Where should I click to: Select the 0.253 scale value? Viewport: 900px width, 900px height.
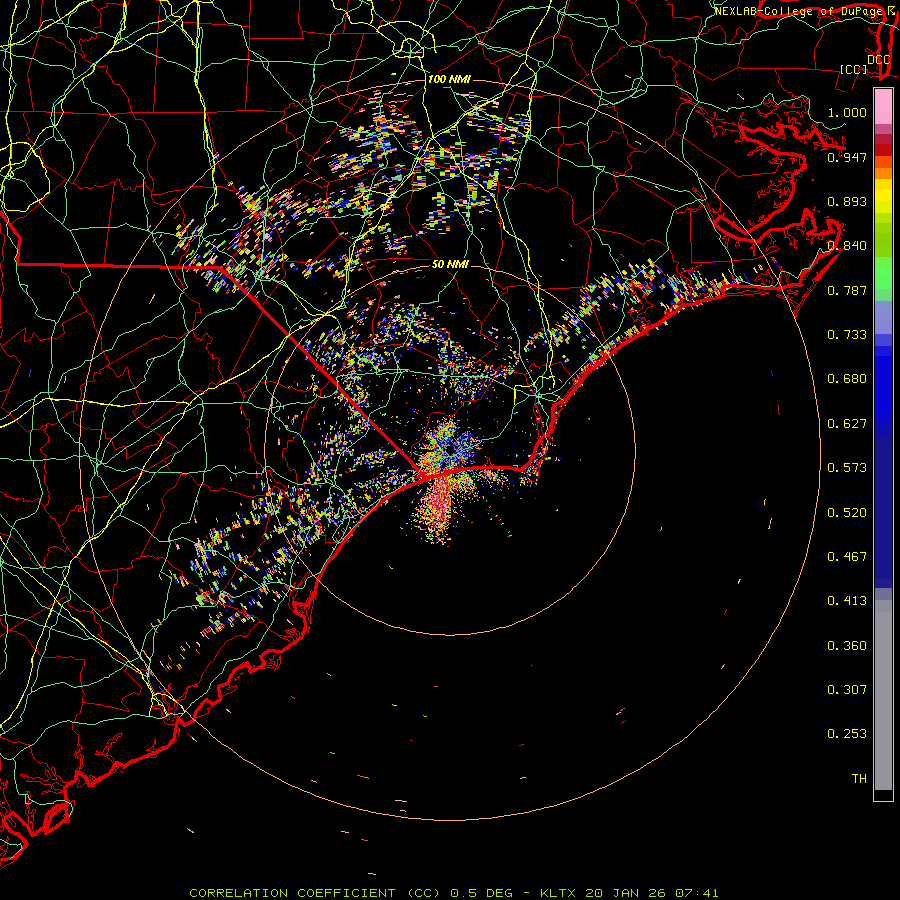click(x=847, y=734)
